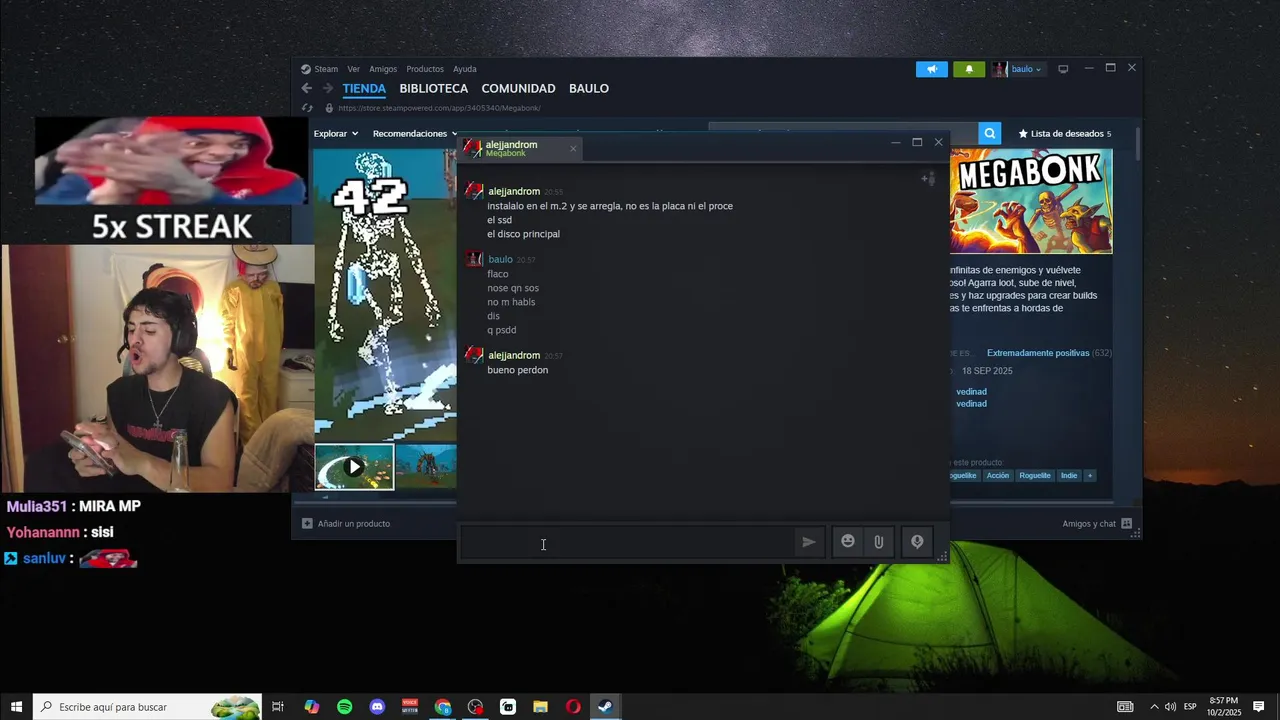The width and height of the screenshot is (1280, 720).
Task: Click baulo's name in chat
Action: pos(500,260)
